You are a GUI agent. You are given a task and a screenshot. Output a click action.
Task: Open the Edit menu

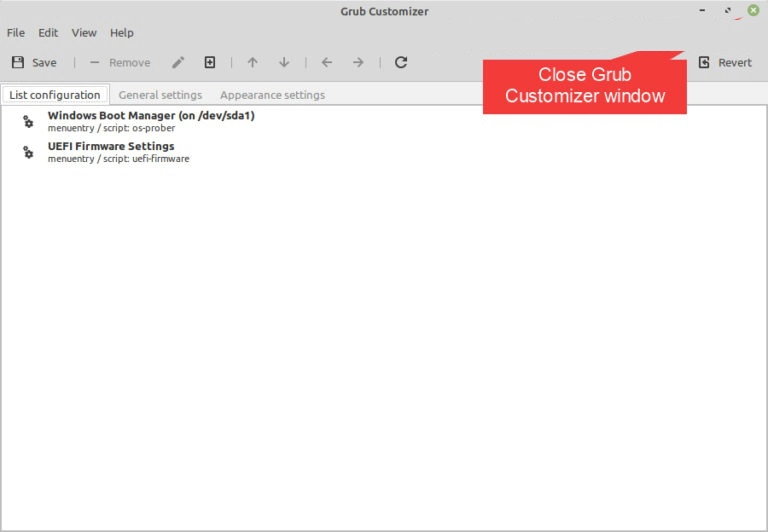coord(48,33)
